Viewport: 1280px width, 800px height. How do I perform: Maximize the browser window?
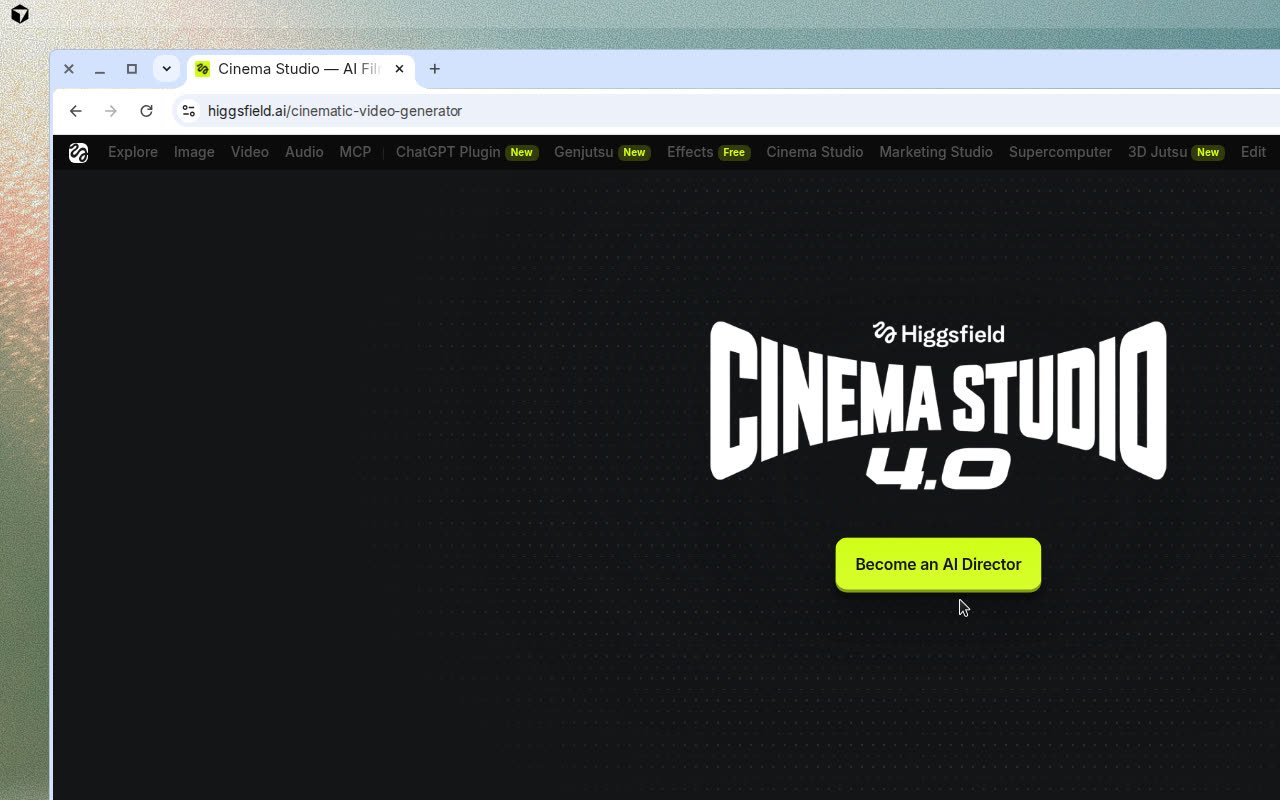[x=131, y=69]
